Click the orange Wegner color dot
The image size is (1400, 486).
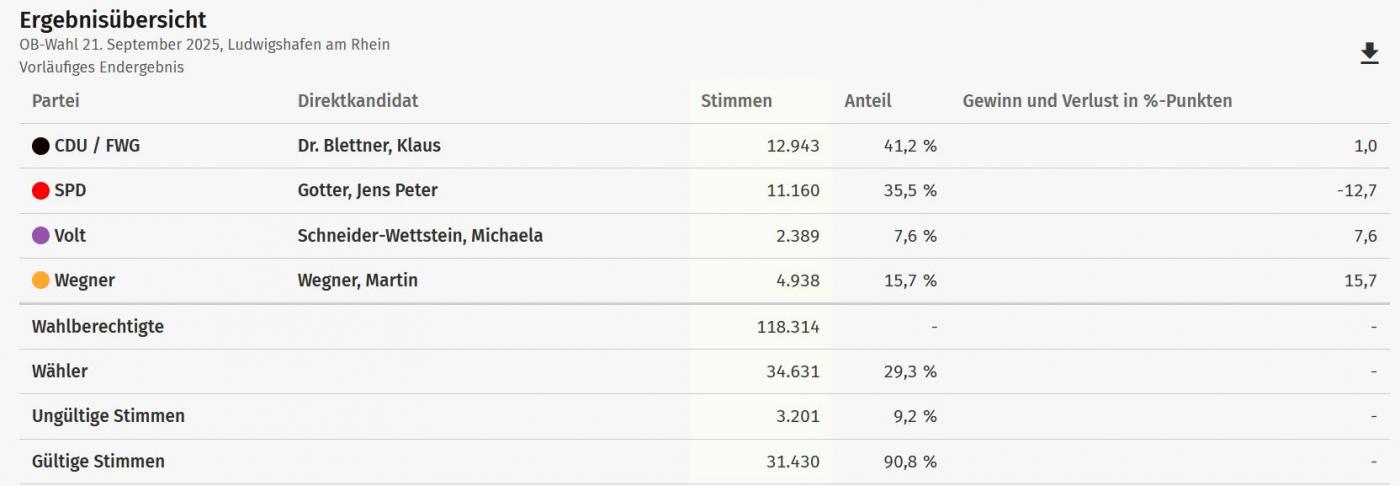(41, 281)
